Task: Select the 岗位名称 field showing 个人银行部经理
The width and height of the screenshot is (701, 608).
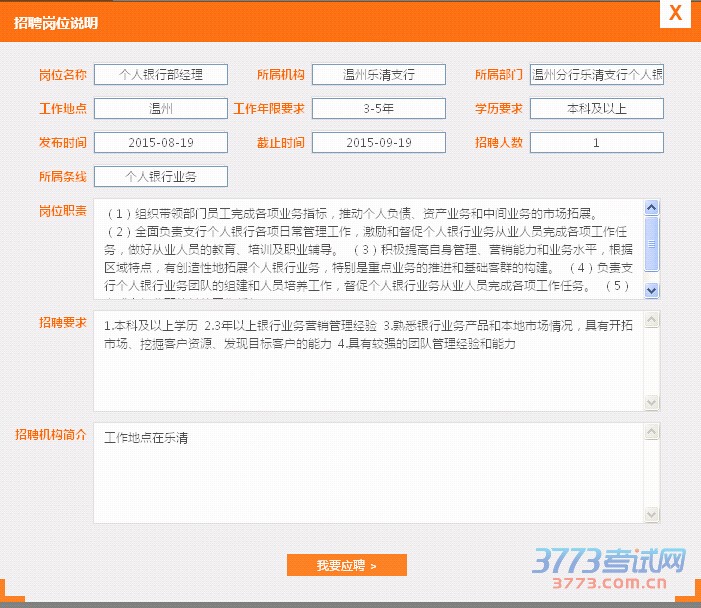Action: pyautogui.click(x=161, y=75)
